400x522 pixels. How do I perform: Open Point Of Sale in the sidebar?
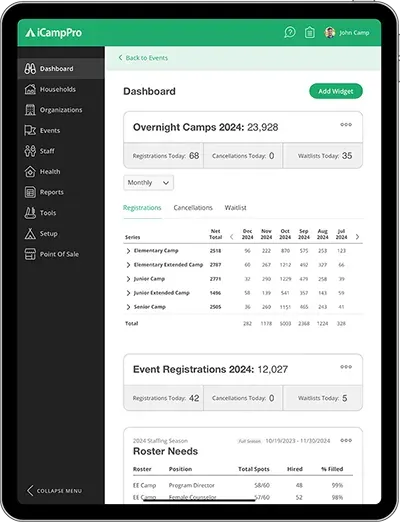[61, 254]
